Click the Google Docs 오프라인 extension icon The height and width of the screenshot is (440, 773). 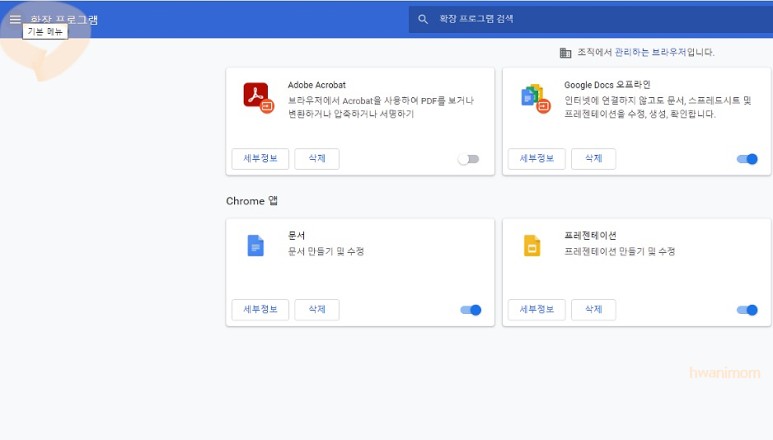(x=535, y=98)
